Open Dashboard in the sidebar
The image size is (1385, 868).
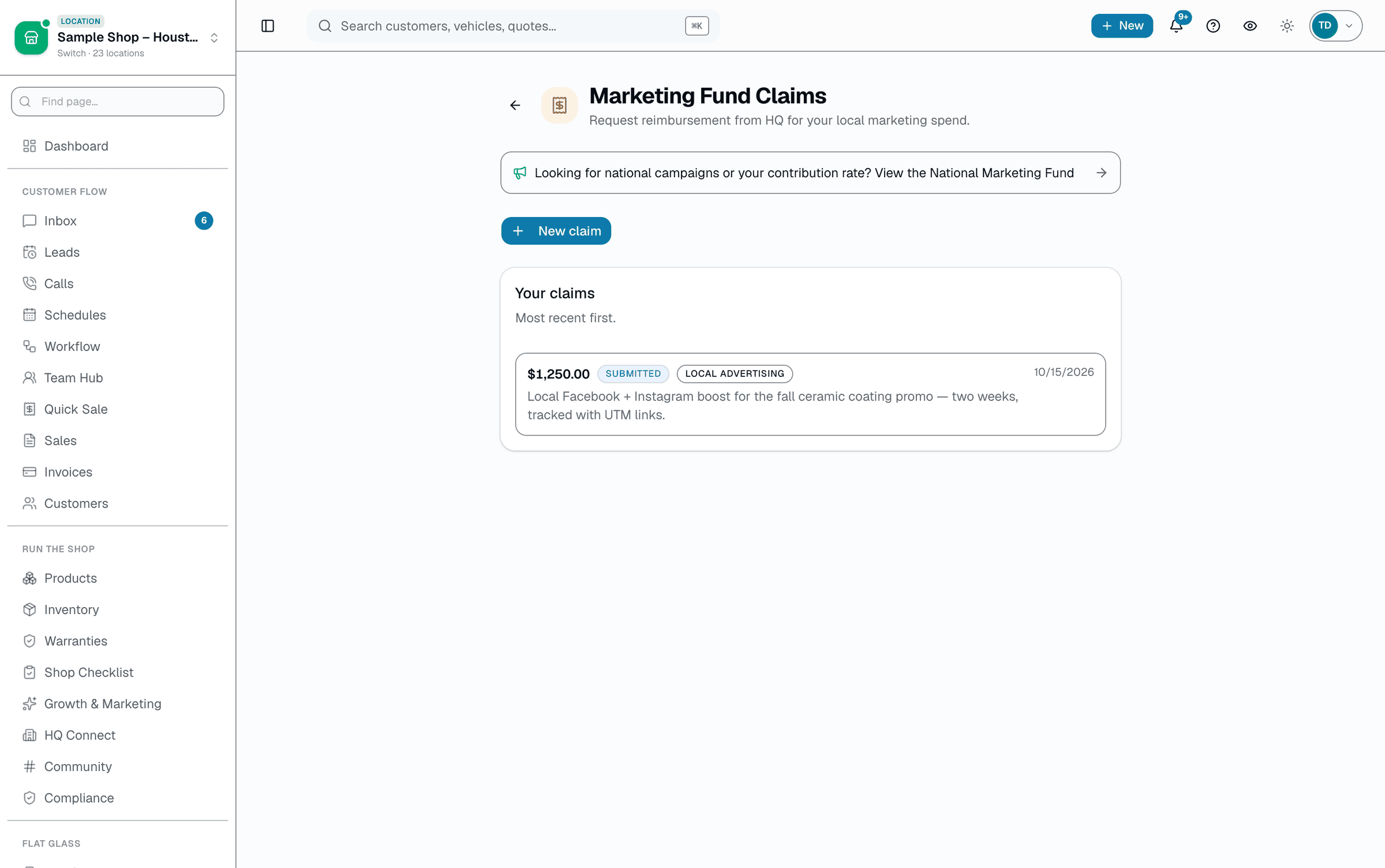pos(118,146)
